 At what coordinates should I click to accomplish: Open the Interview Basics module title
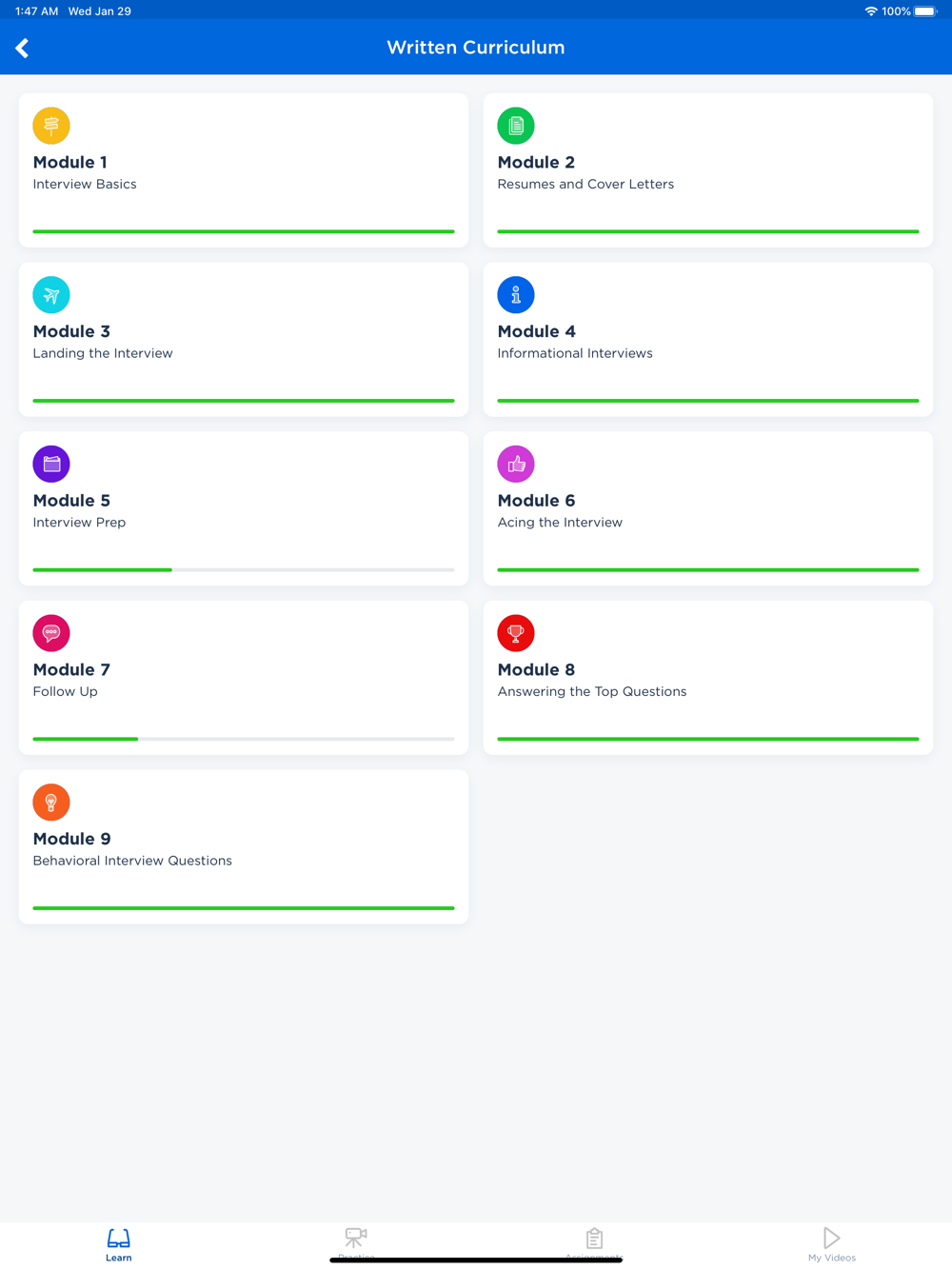[x=85, y=185]
